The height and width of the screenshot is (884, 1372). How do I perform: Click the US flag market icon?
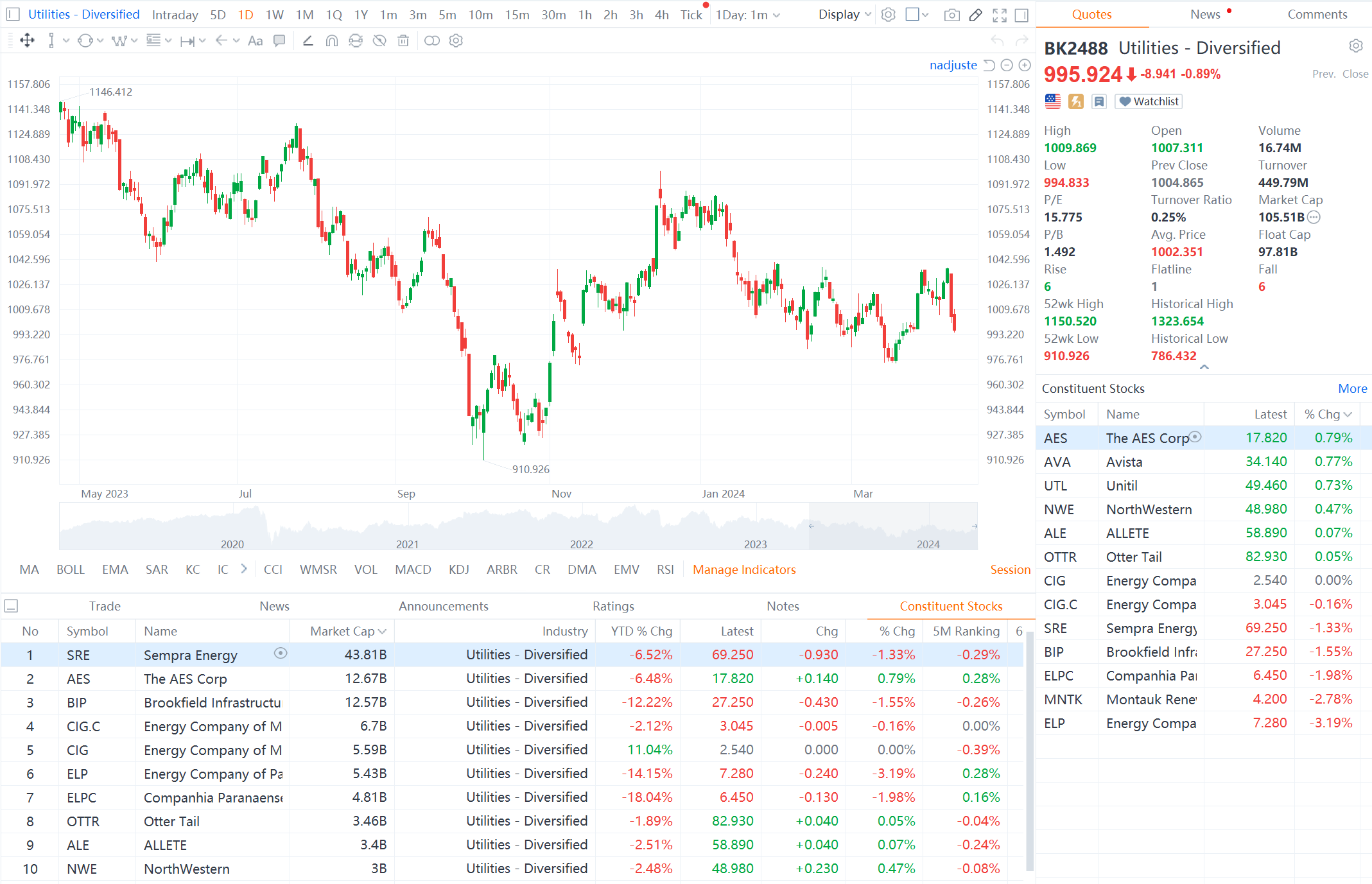click(x=1053, y=101)
